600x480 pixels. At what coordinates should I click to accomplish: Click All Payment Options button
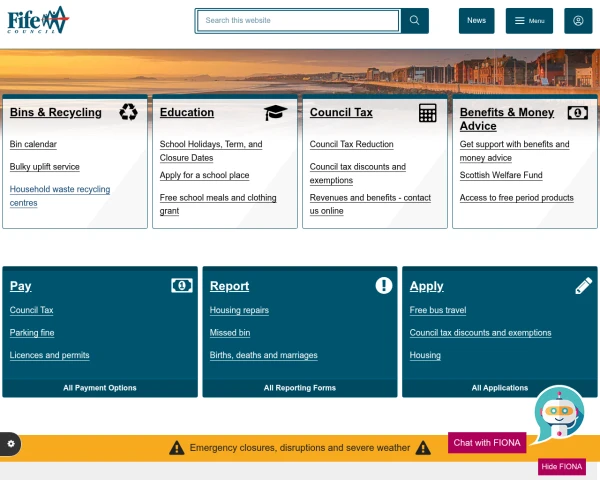100,388
